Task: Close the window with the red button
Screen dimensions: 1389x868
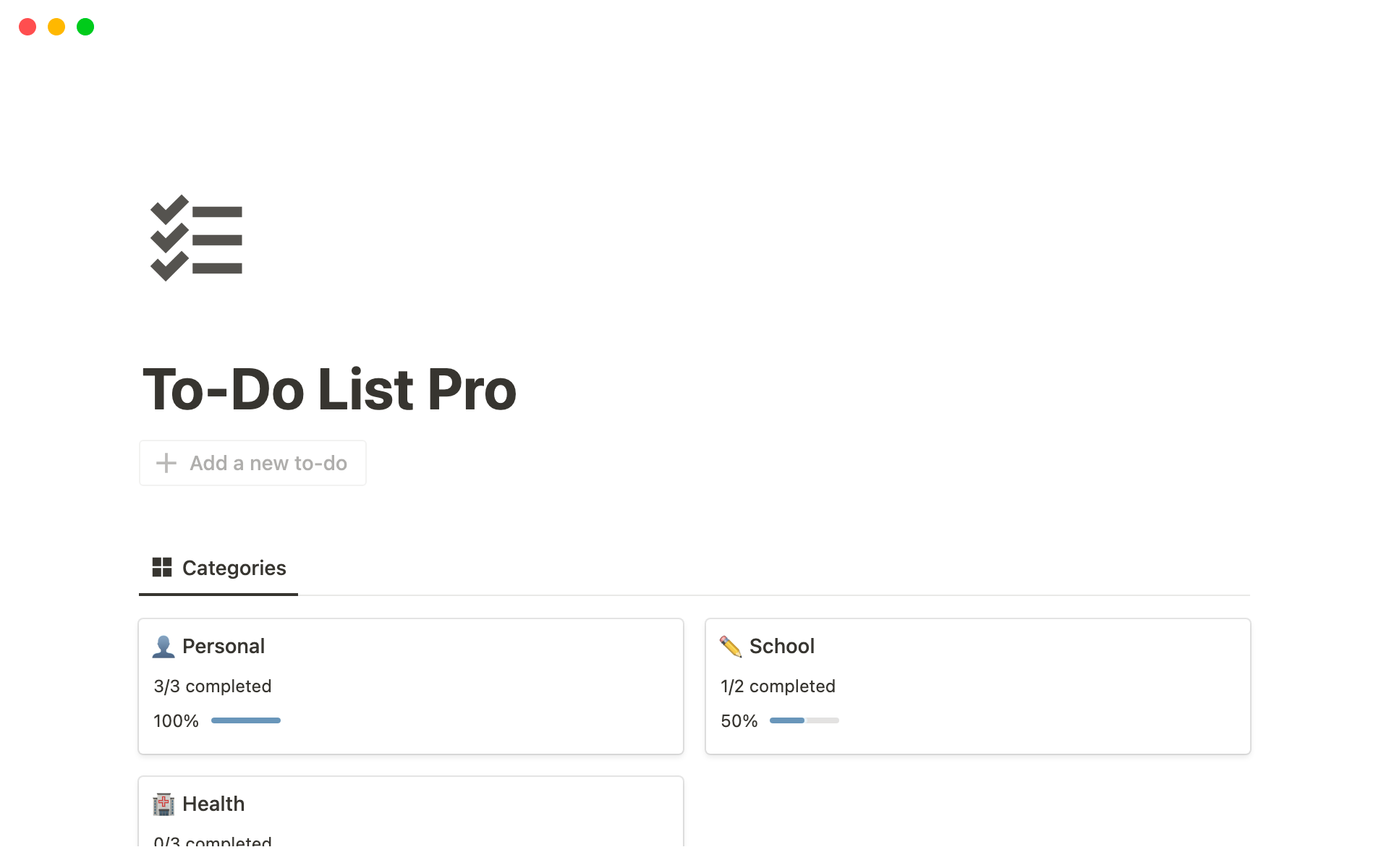Action: pos(27,27)
